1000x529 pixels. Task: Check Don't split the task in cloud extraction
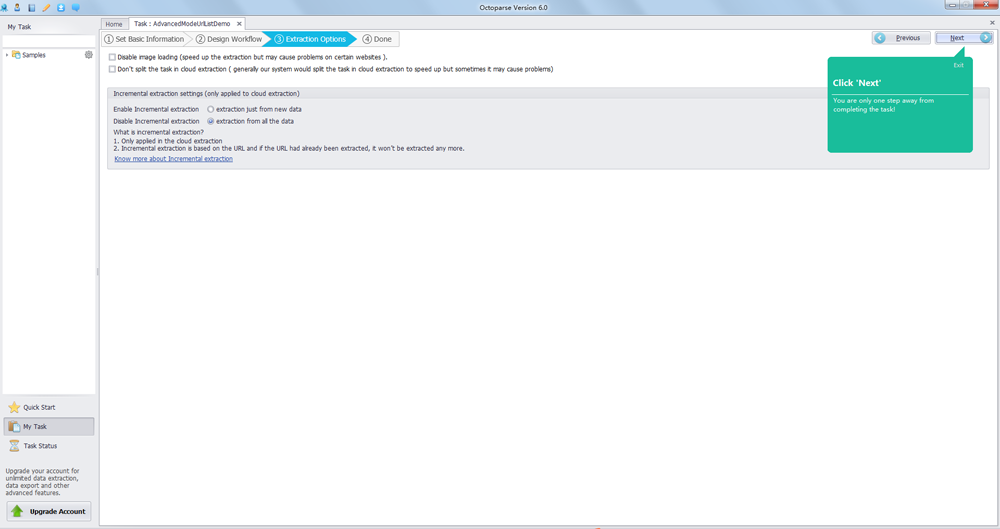click(x=112, y=69)
